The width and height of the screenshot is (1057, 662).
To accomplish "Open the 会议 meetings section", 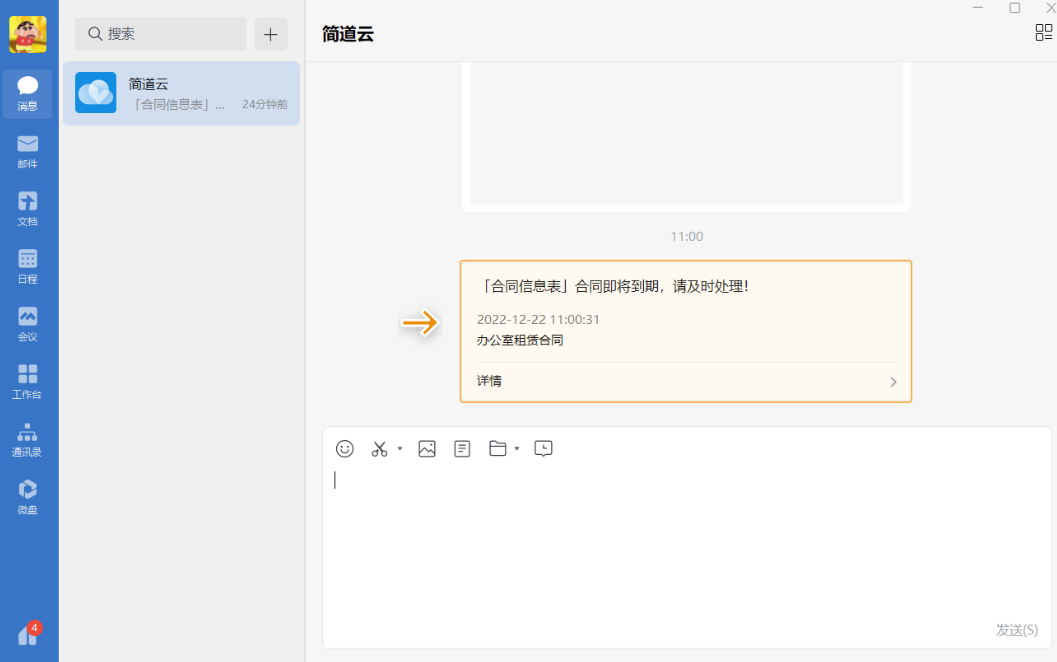I will click(28, 324).
